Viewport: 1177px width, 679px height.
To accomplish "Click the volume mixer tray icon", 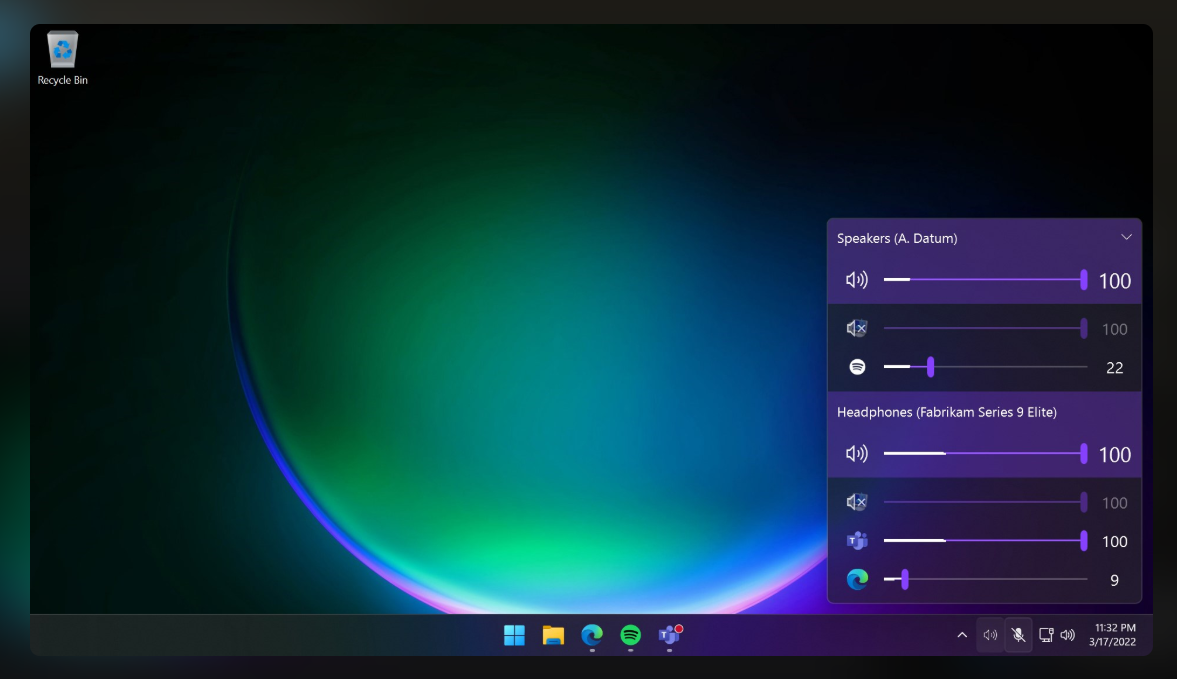I will pos(990,635).
